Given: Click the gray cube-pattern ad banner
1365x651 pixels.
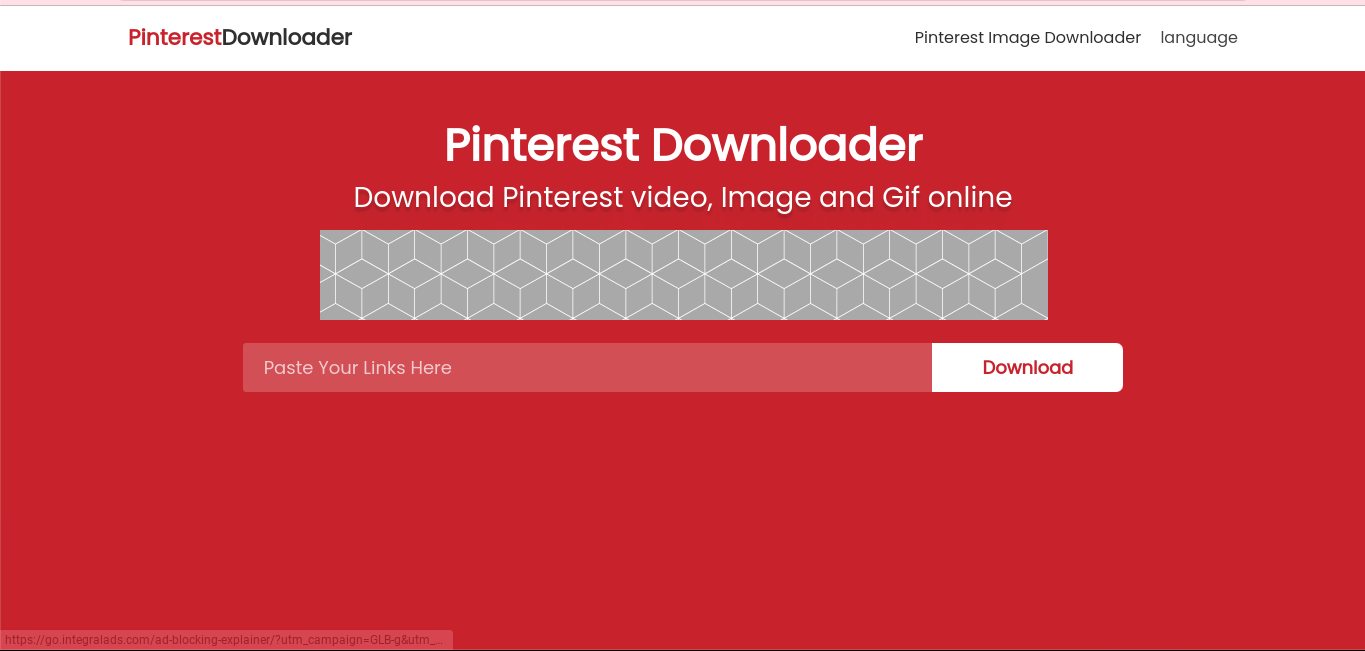Looking at the screenshot, I should point(683,275).
